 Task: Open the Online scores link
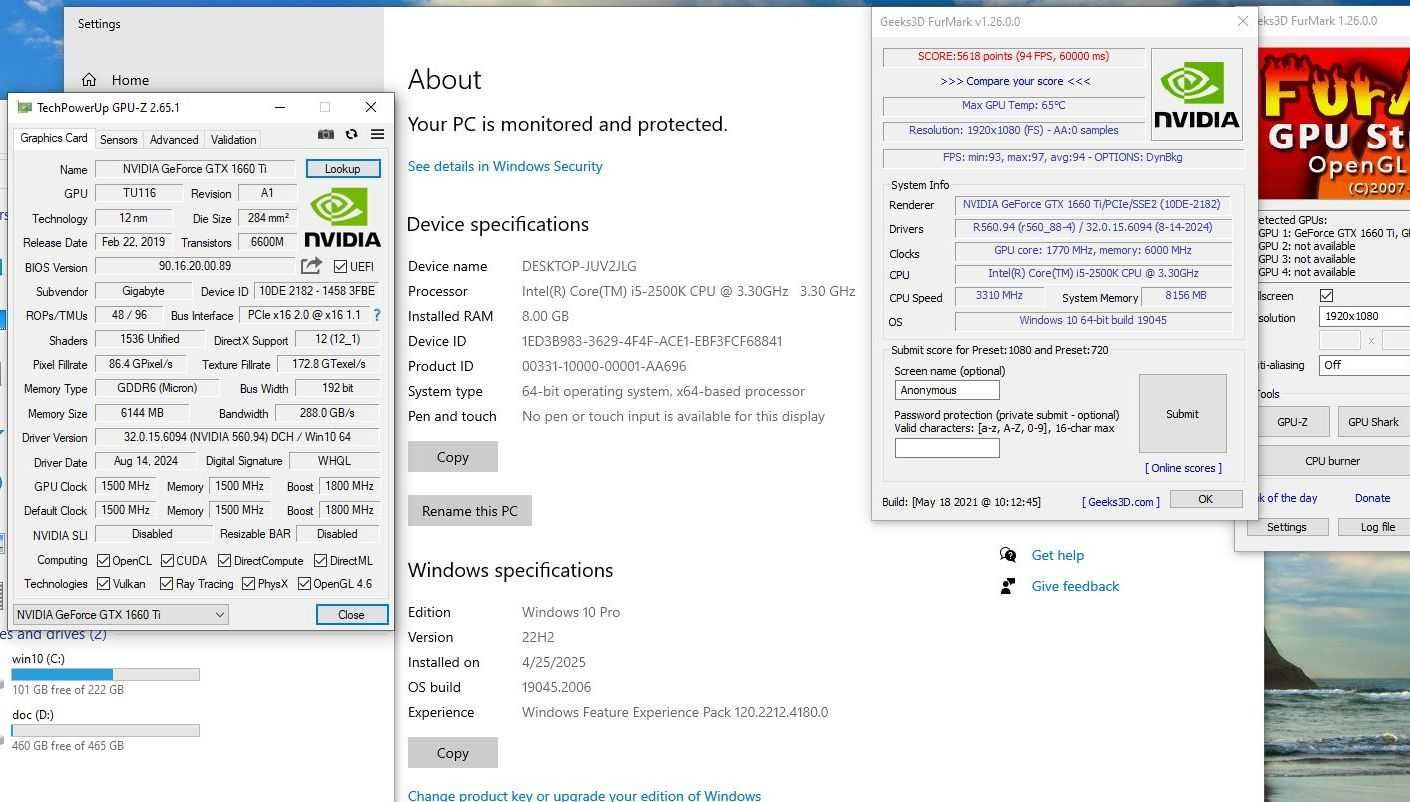click(x=1183, y=468)
